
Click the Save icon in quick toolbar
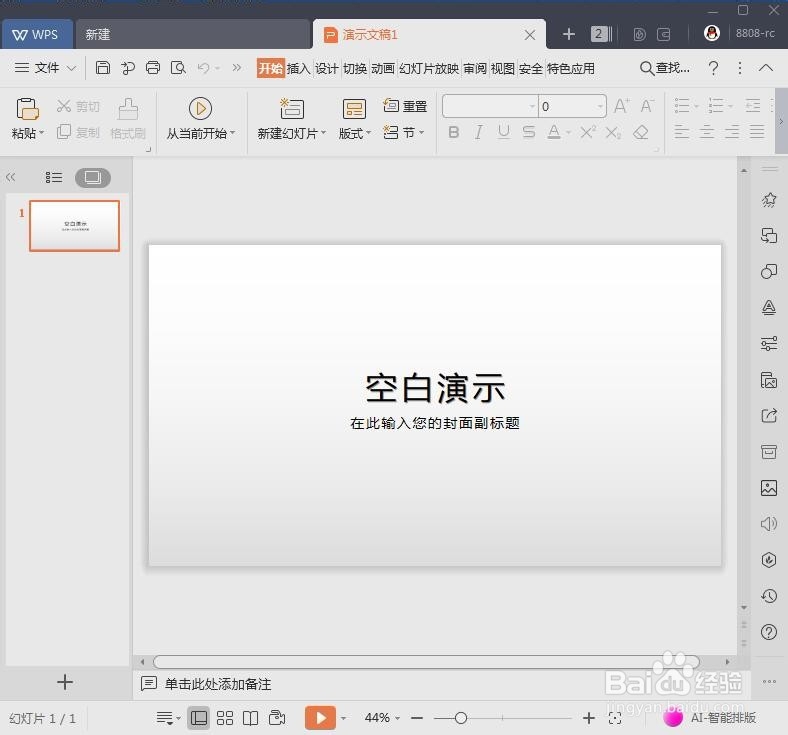coord(103,67)
